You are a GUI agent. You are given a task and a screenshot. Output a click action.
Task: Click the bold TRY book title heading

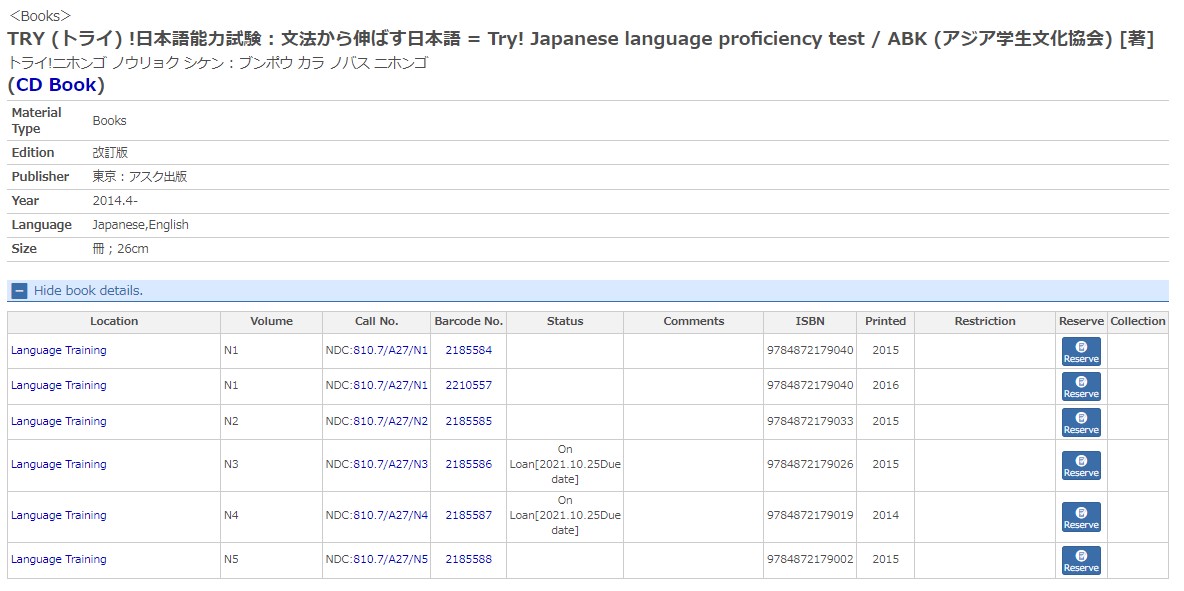(581, 39)
